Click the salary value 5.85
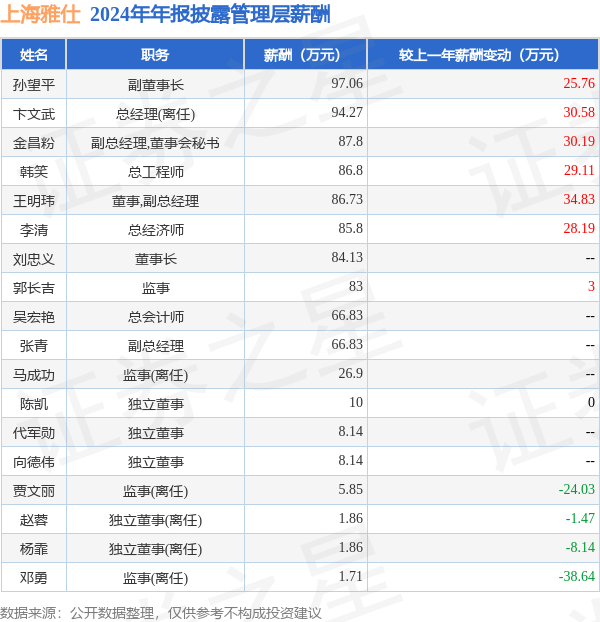Screen dimensions: 600x622 tap(351, 489)
